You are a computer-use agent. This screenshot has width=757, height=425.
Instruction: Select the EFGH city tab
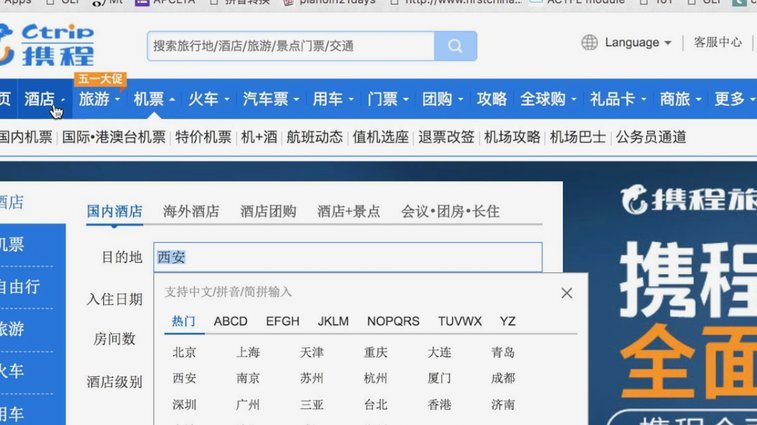283,321
